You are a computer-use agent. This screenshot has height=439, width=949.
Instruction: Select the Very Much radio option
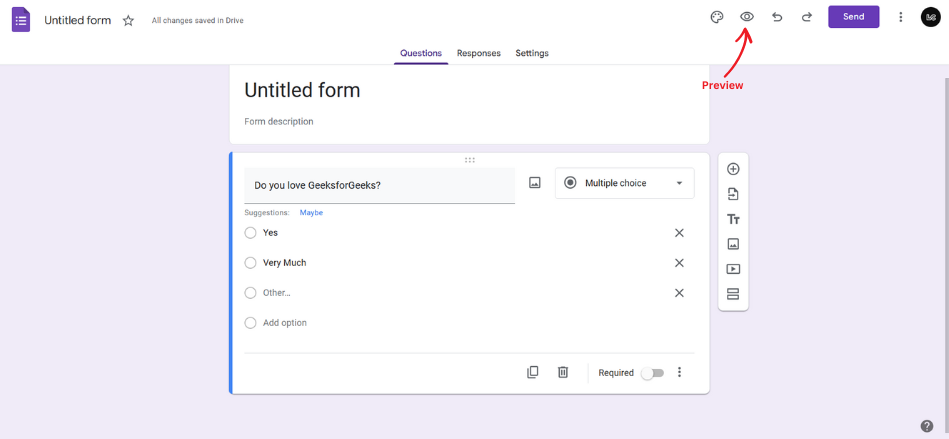point(250,263)
